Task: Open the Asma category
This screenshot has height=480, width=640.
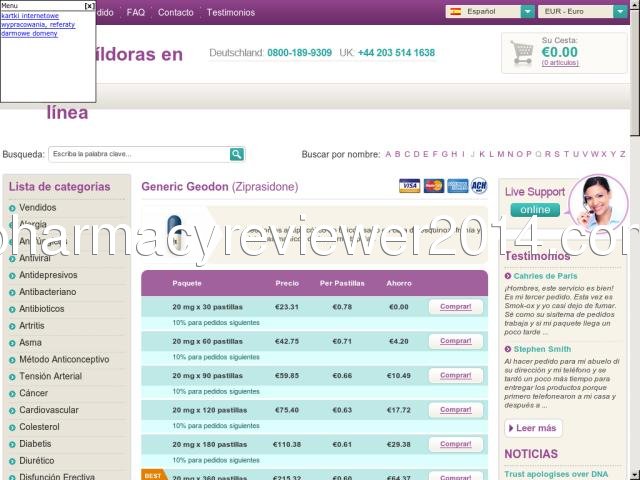Action: [x=30, y=343]
